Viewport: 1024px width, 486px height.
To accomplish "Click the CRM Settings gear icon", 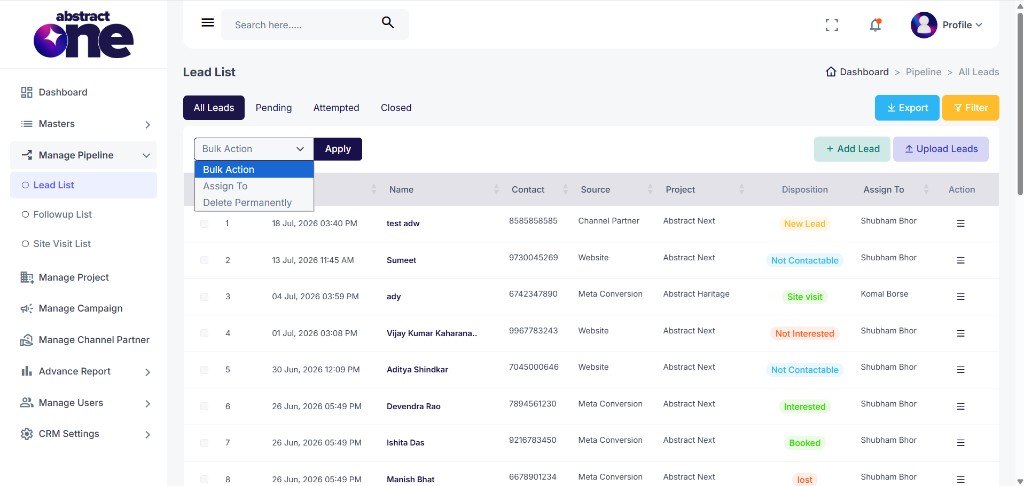I will pos(27,434).
